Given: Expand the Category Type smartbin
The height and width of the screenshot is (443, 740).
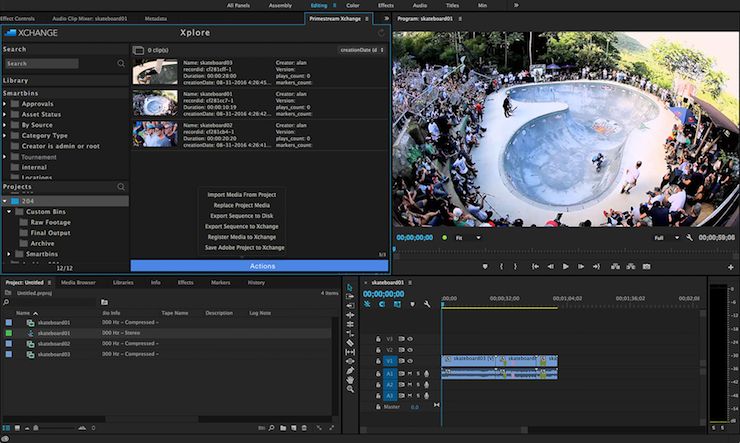Looking at the screenshot, I should [x=5, y=135].
